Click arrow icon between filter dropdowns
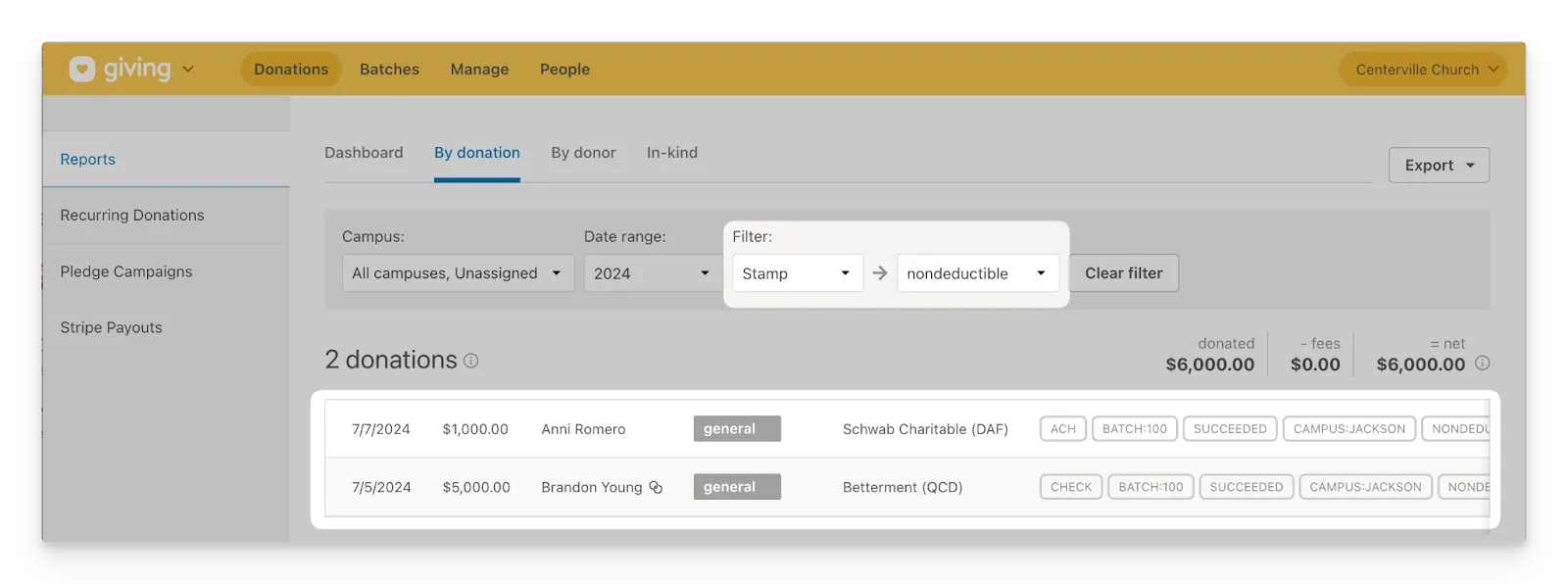Screen dimensions: 1568x584 point(880,273)
